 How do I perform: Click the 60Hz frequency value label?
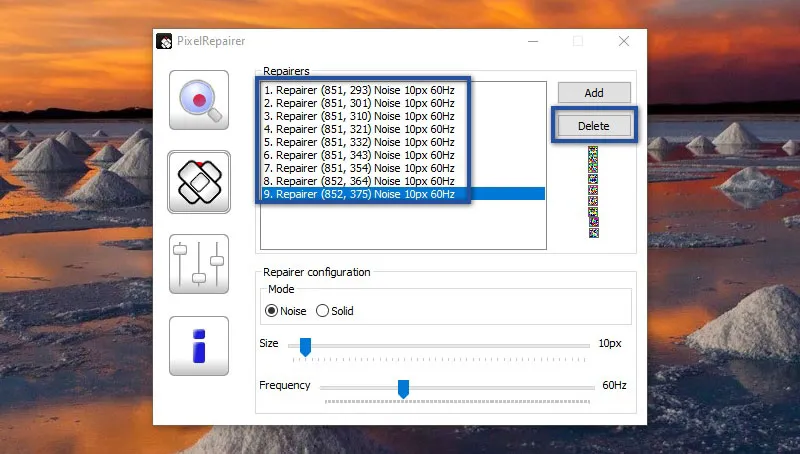tap(614, 385)
